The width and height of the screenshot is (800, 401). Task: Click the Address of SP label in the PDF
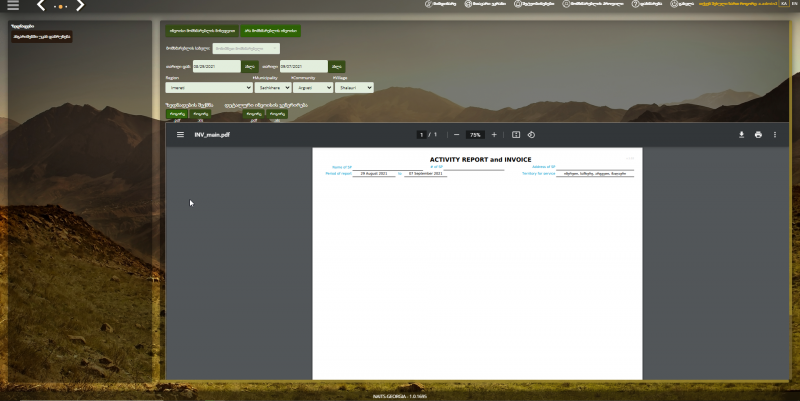(543, 167)
